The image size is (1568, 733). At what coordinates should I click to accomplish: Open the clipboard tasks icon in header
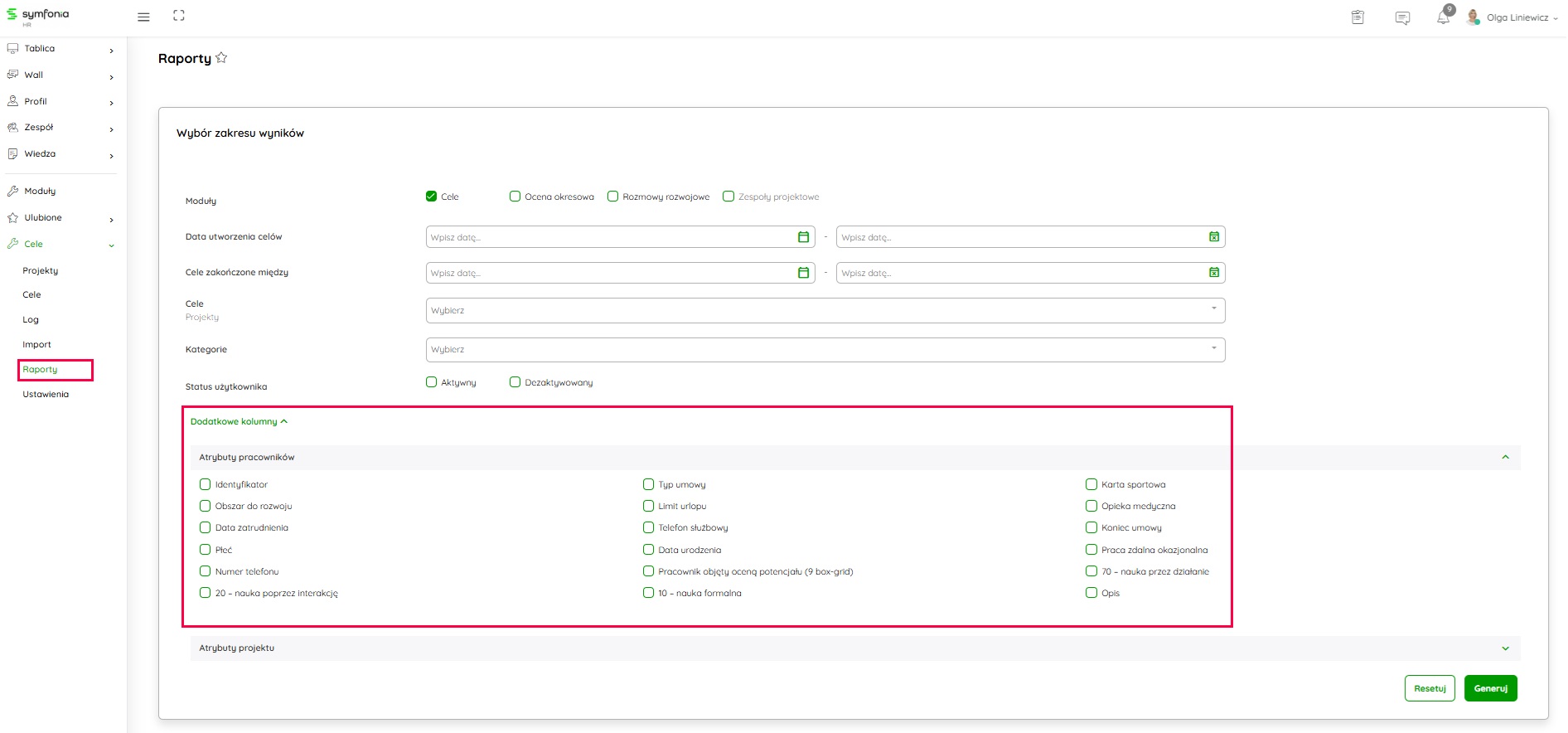tap(1357, 17)
